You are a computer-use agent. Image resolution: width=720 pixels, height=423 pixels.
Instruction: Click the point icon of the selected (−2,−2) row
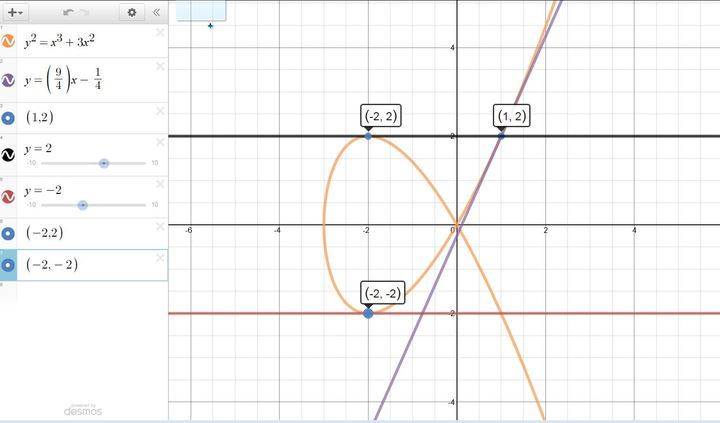(x=8, y=265)
